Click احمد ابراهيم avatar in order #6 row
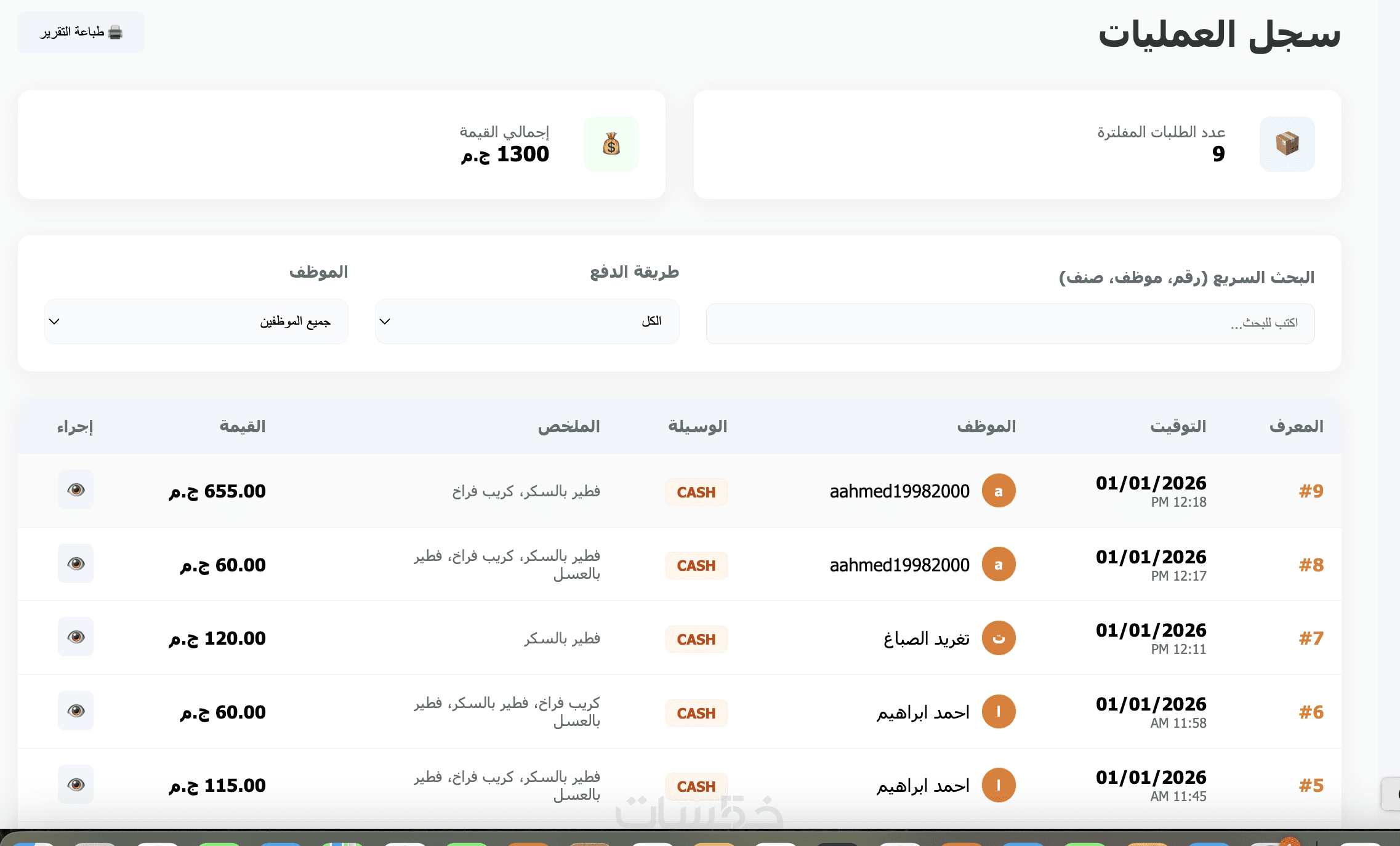 click(x=998, y=712)
